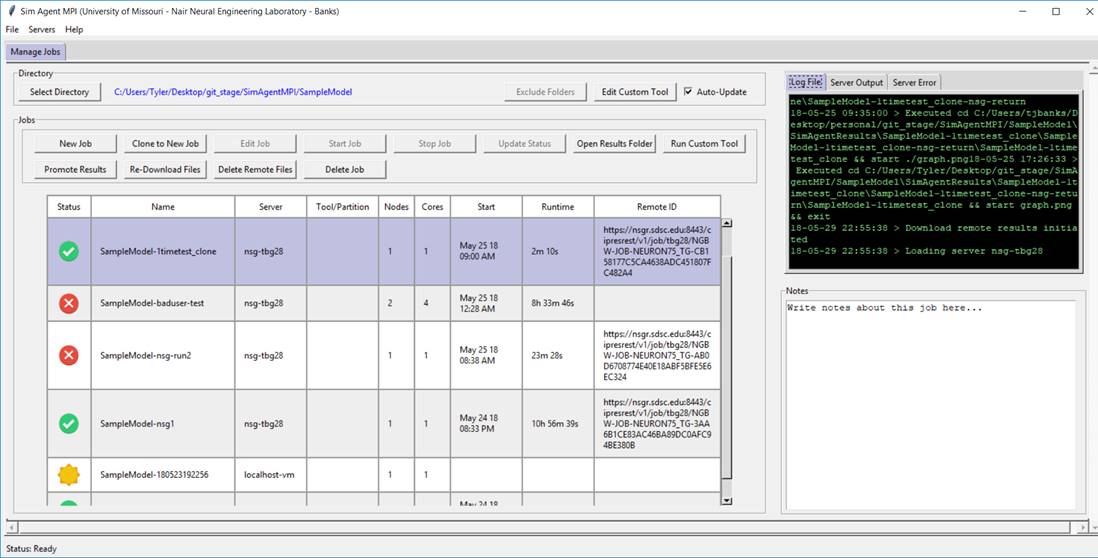Screen dimensions: 1098x558
Task: Click the feather app icon in the title bar
Action: click(x=10, y=11)
